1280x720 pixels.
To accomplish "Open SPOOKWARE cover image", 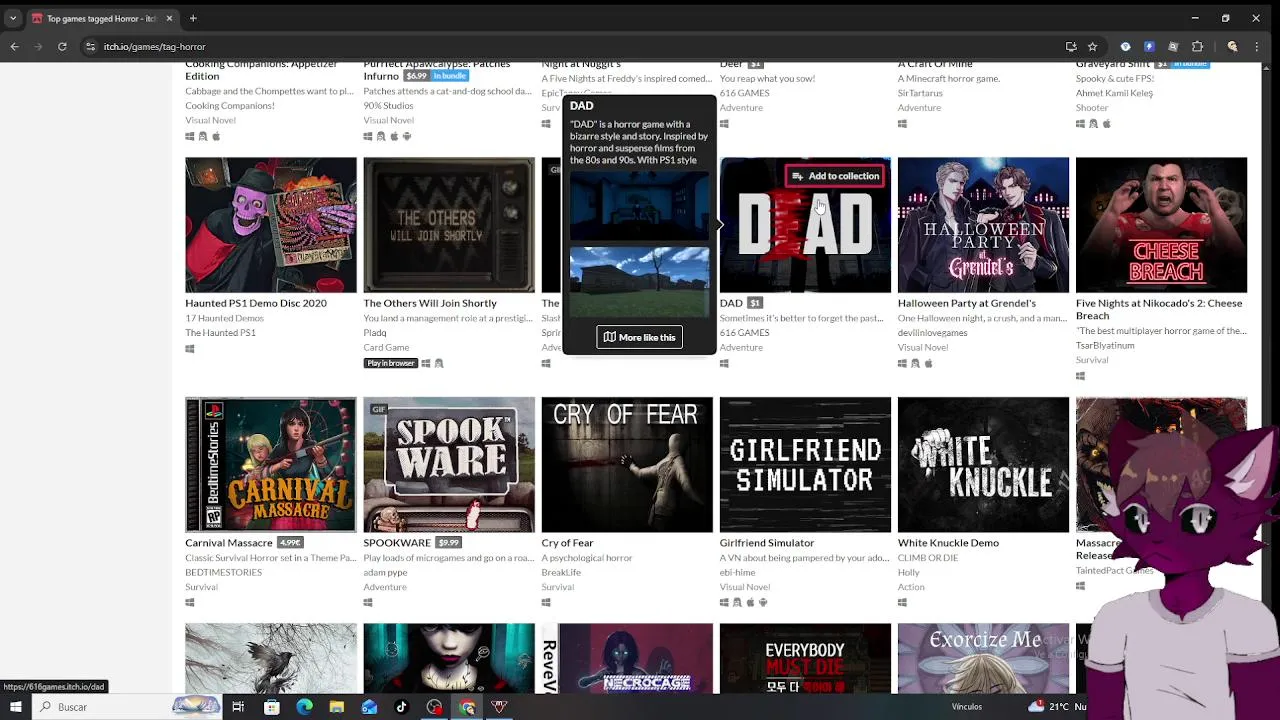I will coord(449,465).
